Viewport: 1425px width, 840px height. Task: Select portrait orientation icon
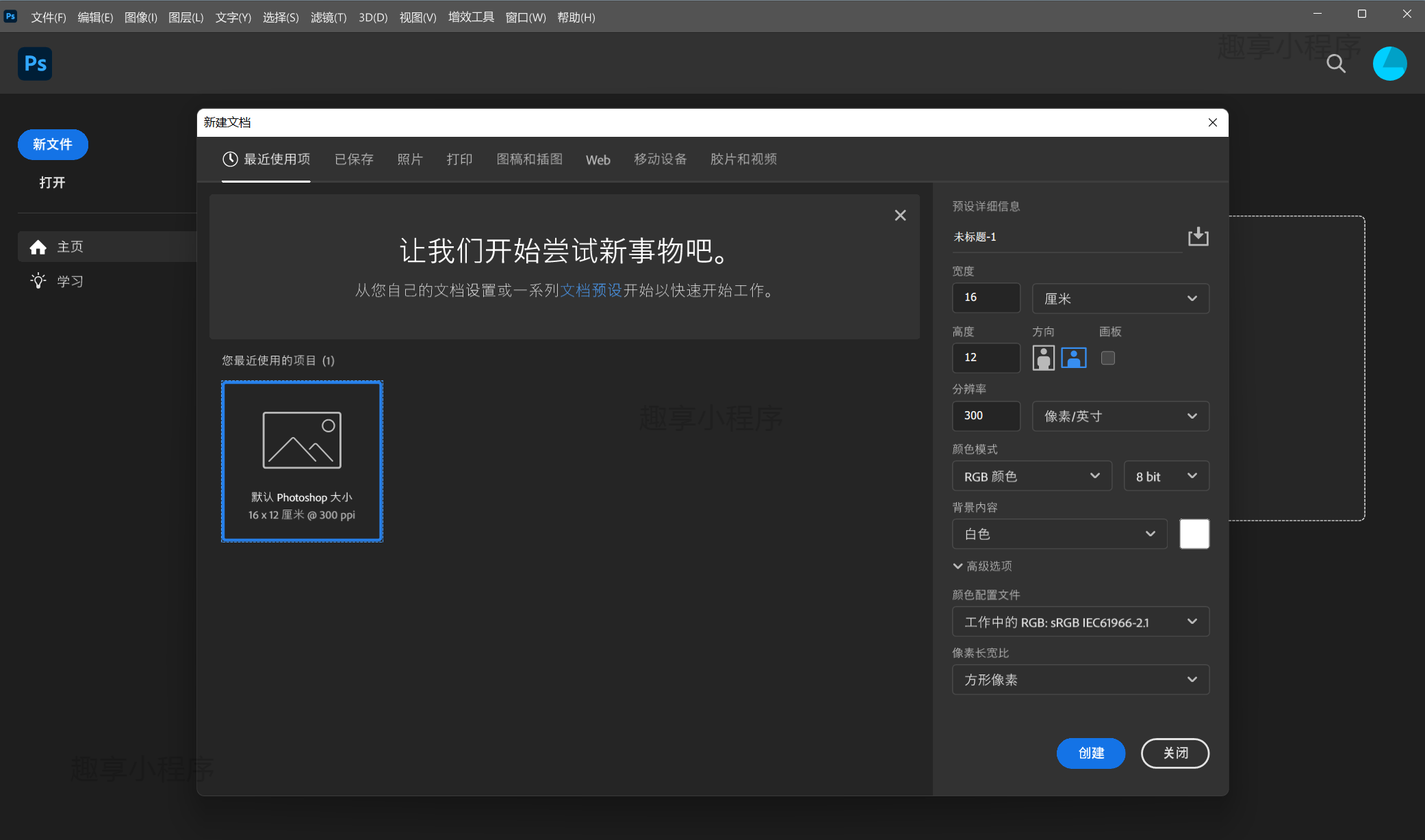pyautogui.click(x=1043, y=358)
